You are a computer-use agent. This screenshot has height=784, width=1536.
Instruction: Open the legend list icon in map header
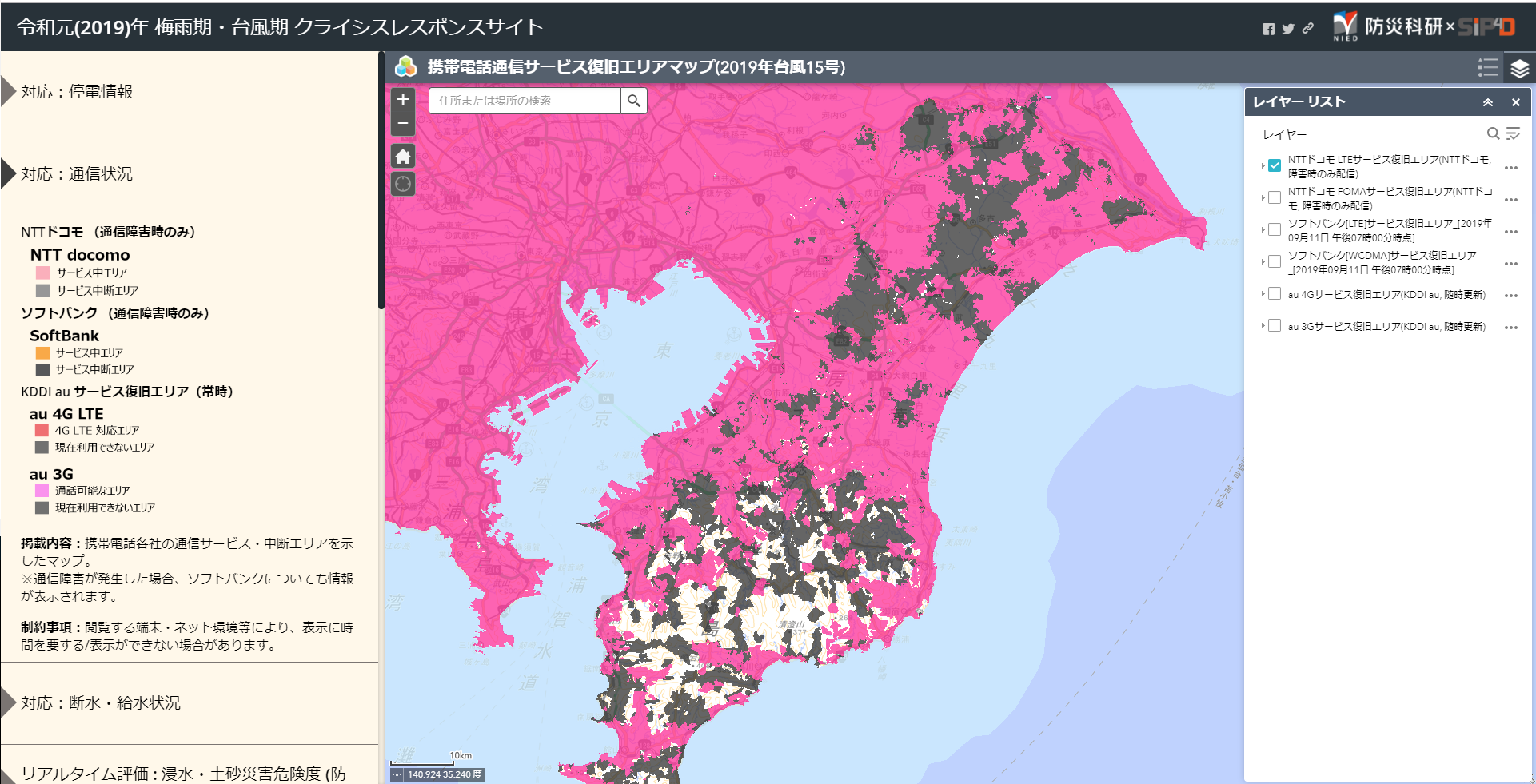coord(1487,68)
